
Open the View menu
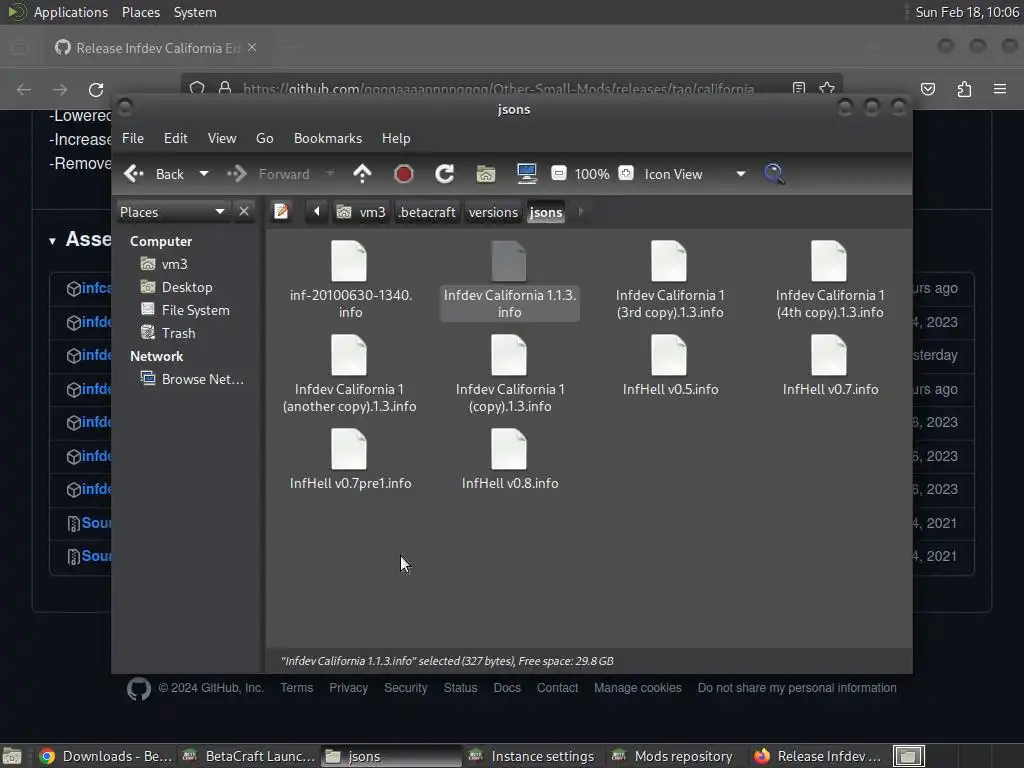pyautogui.click(x=222, y=138)
